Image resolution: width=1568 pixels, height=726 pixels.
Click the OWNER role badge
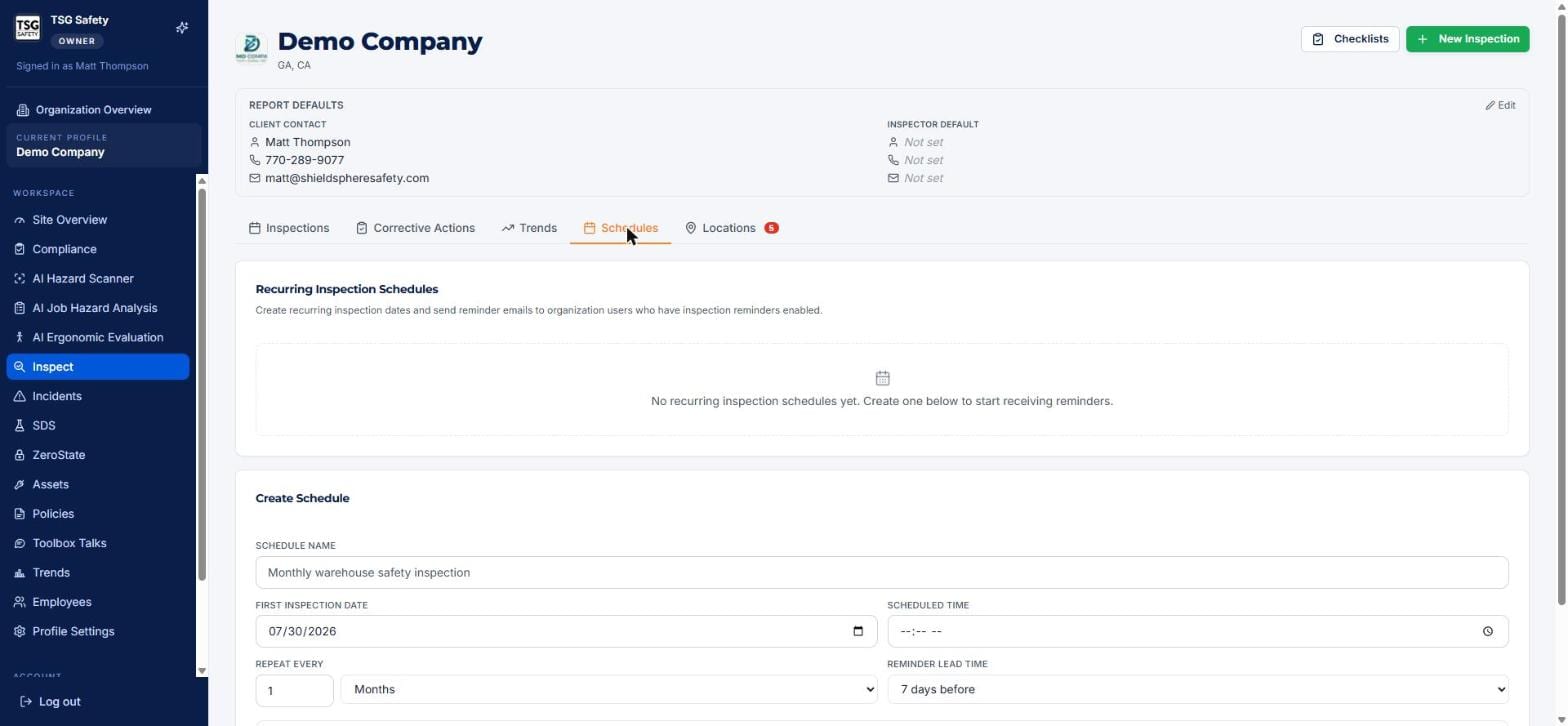tap(77, 41)
